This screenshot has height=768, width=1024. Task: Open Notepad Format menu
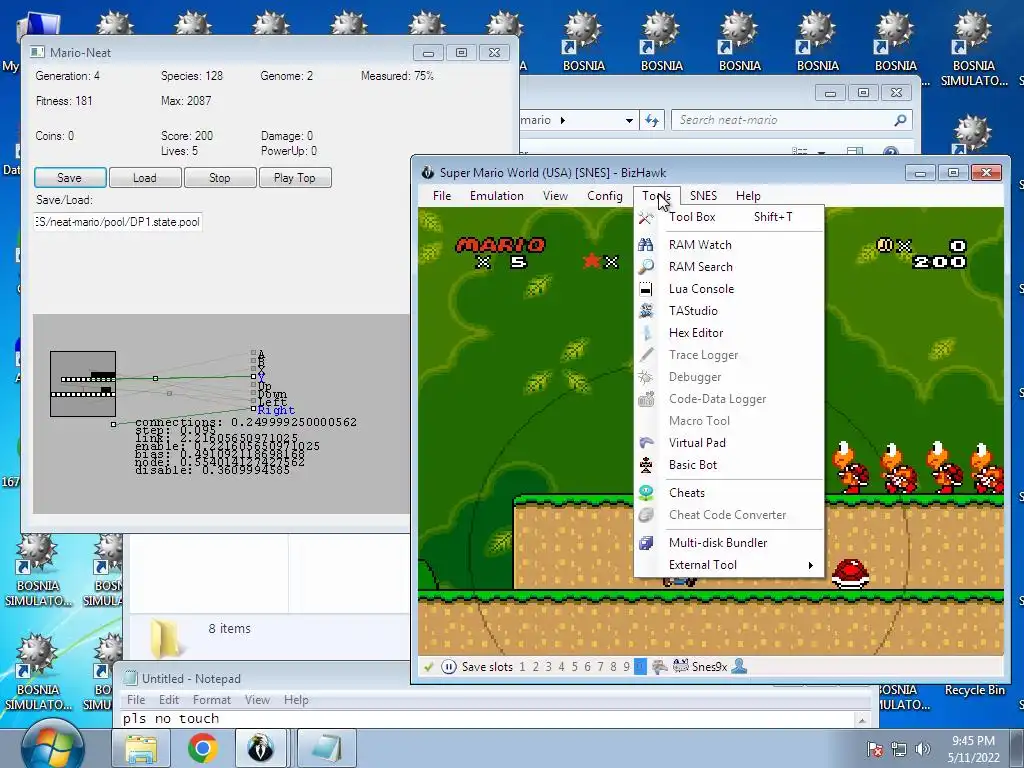point(212,700)
